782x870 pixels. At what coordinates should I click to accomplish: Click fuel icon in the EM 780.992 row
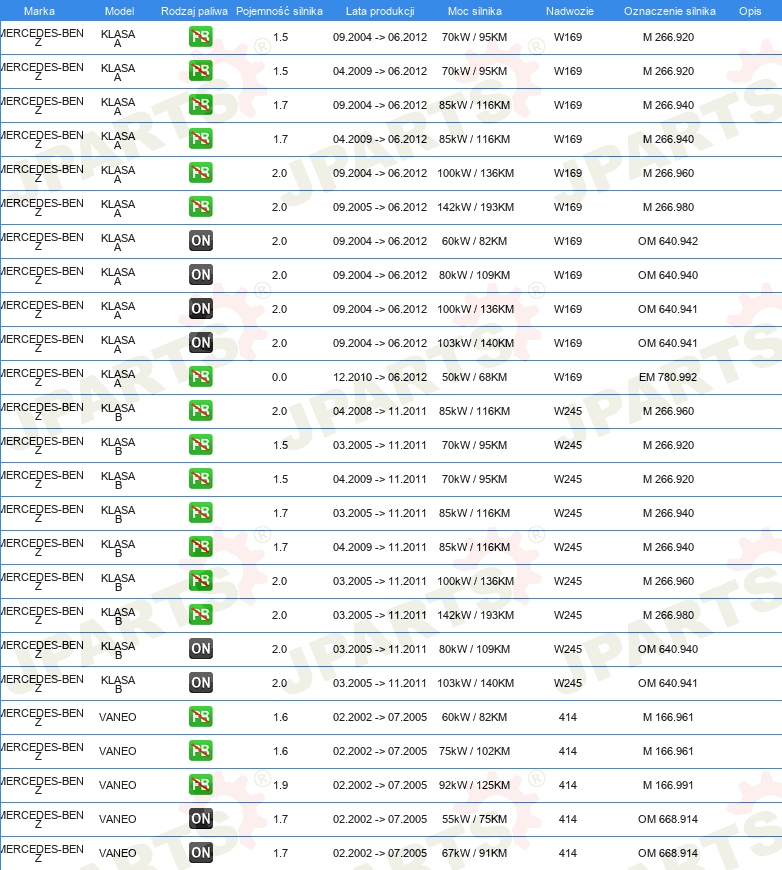pos(200,377)
